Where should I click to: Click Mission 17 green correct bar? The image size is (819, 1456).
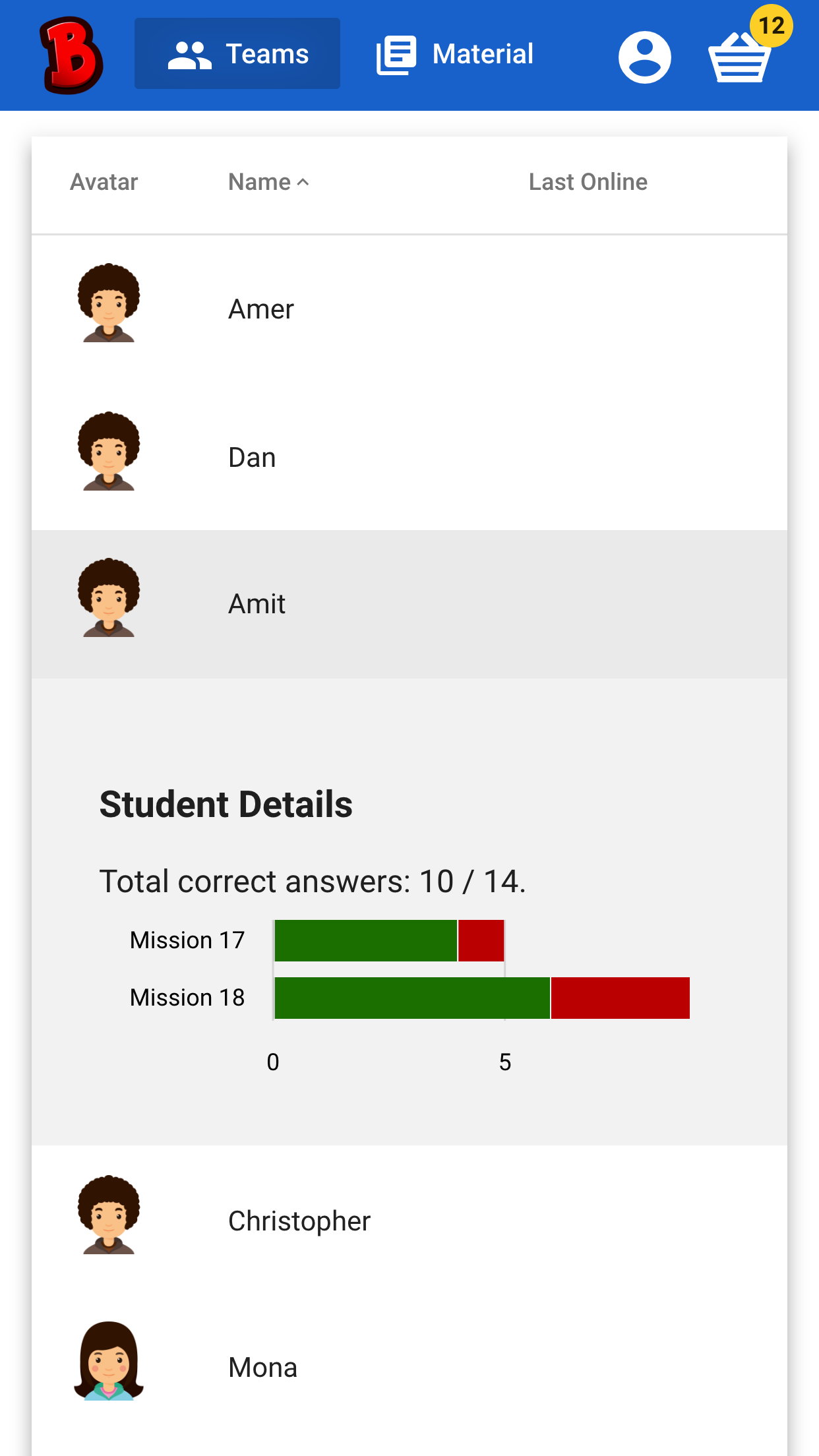(x=365, y=940)
